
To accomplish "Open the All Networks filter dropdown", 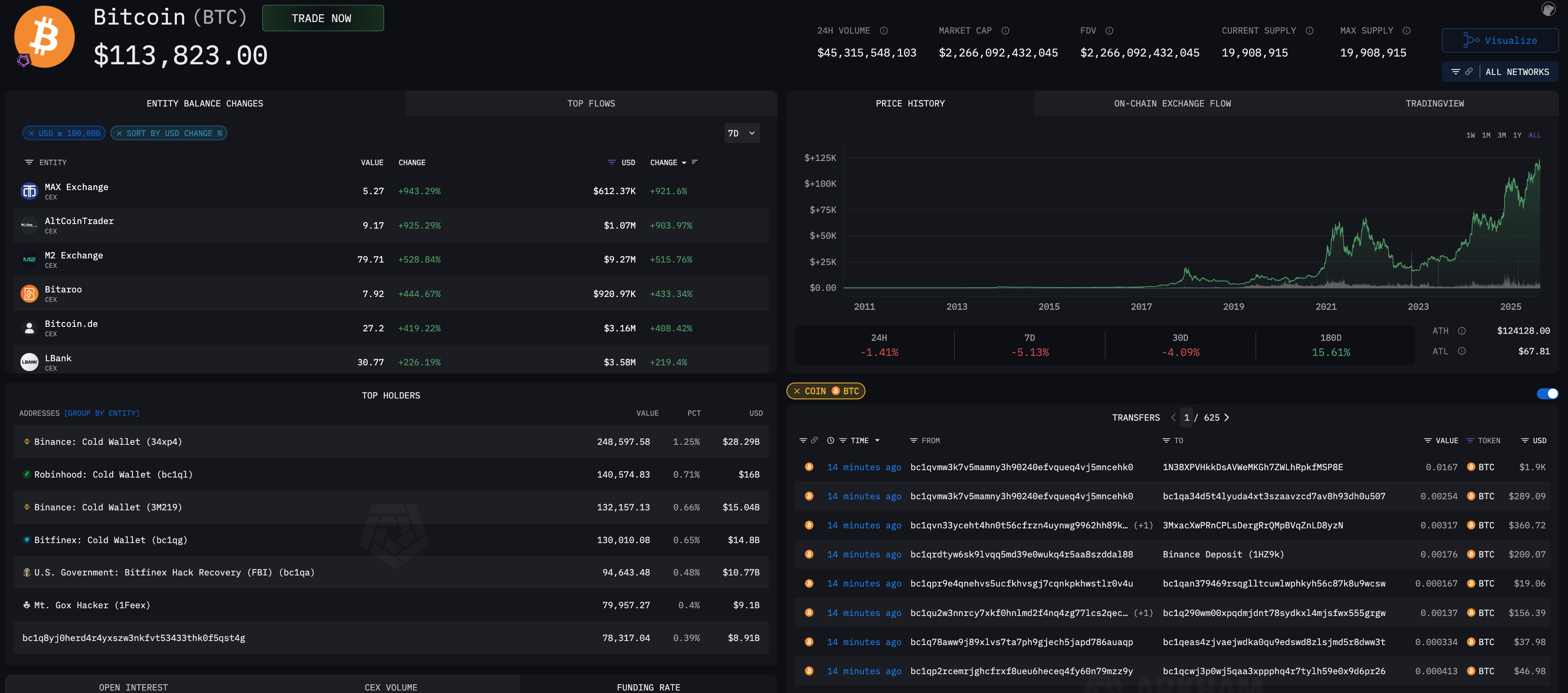I will click(1500, 72).
